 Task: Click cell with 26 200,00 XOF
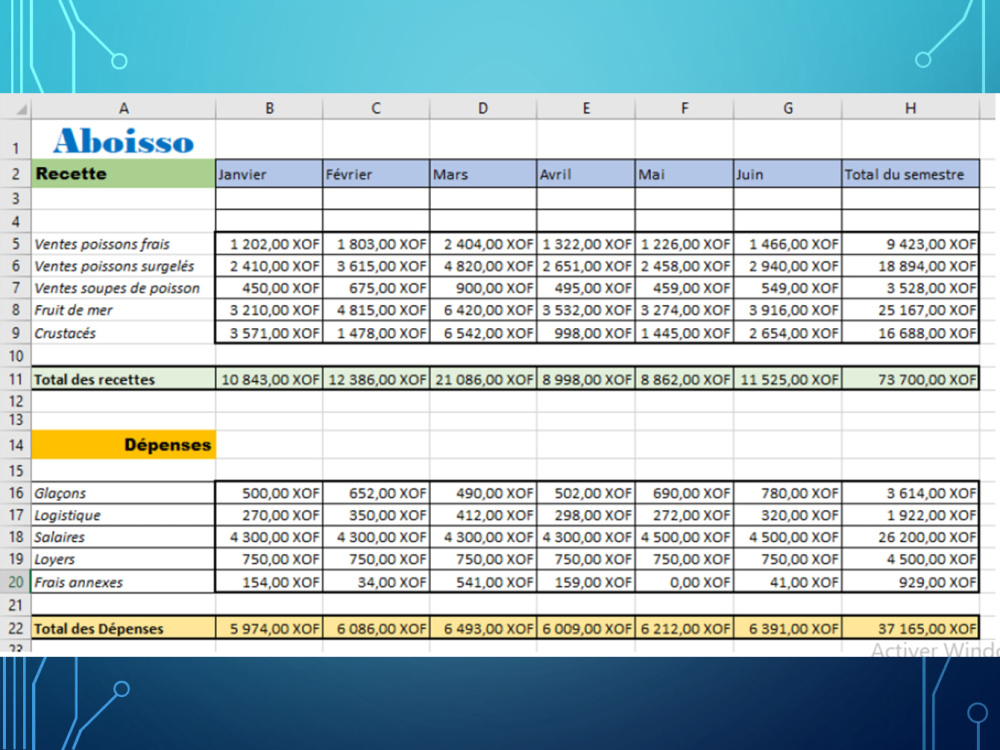(x=910, y=537)
